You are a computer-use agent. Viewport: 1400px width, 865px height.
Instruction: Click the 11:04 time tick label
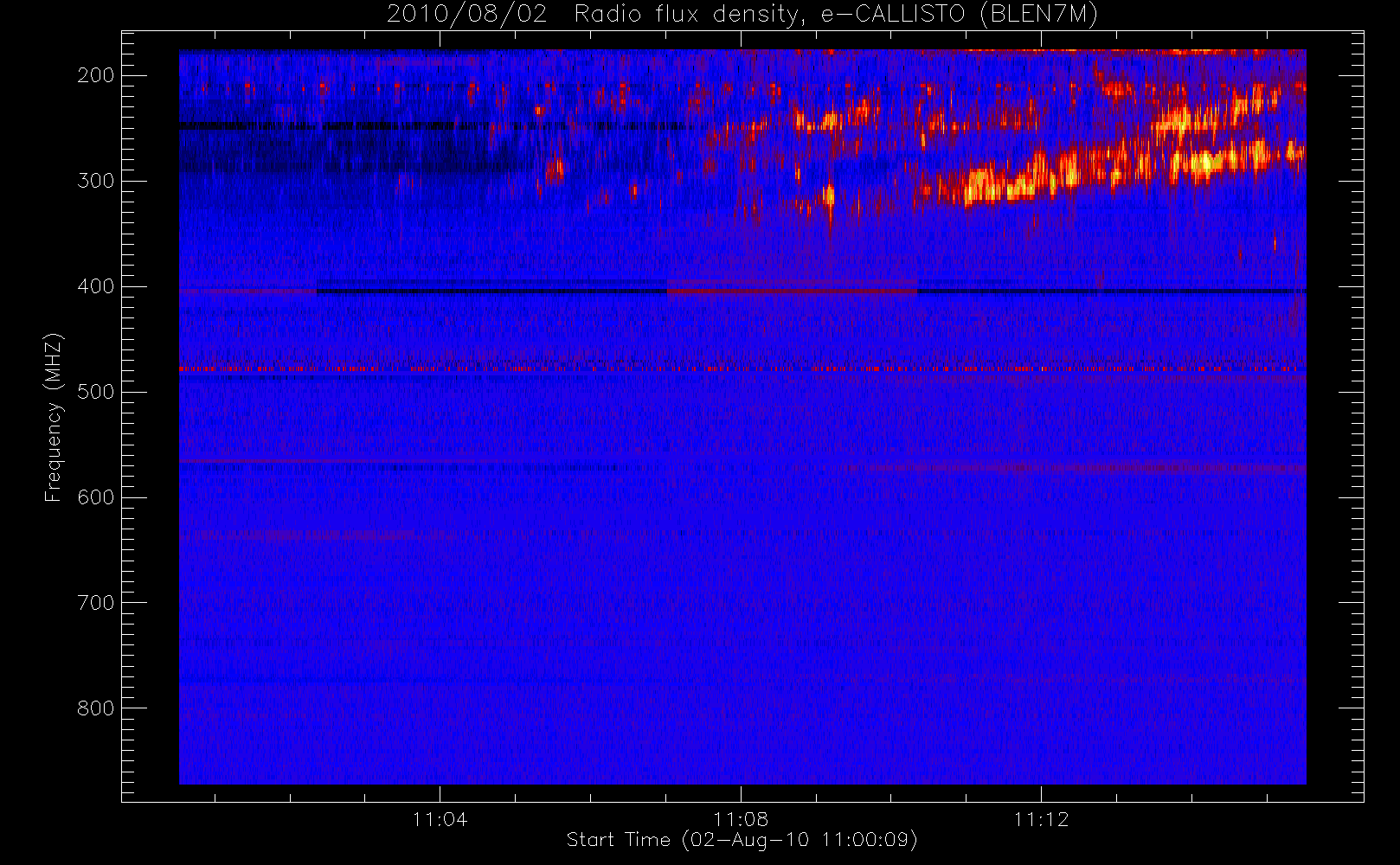coord(440,819)
